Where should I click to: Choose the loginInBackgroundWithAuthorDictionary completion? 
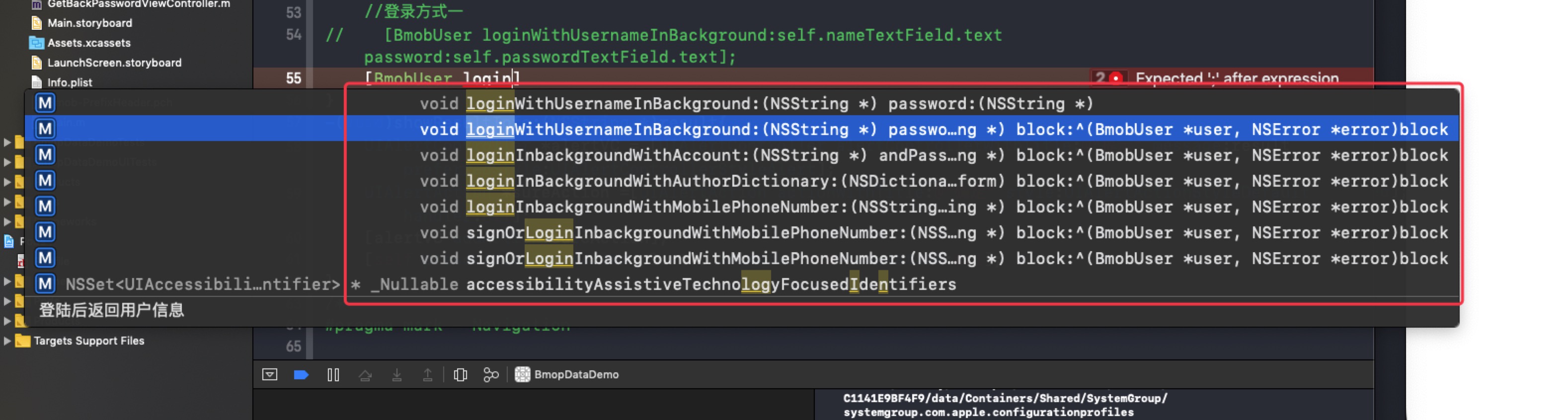[742, 181]
